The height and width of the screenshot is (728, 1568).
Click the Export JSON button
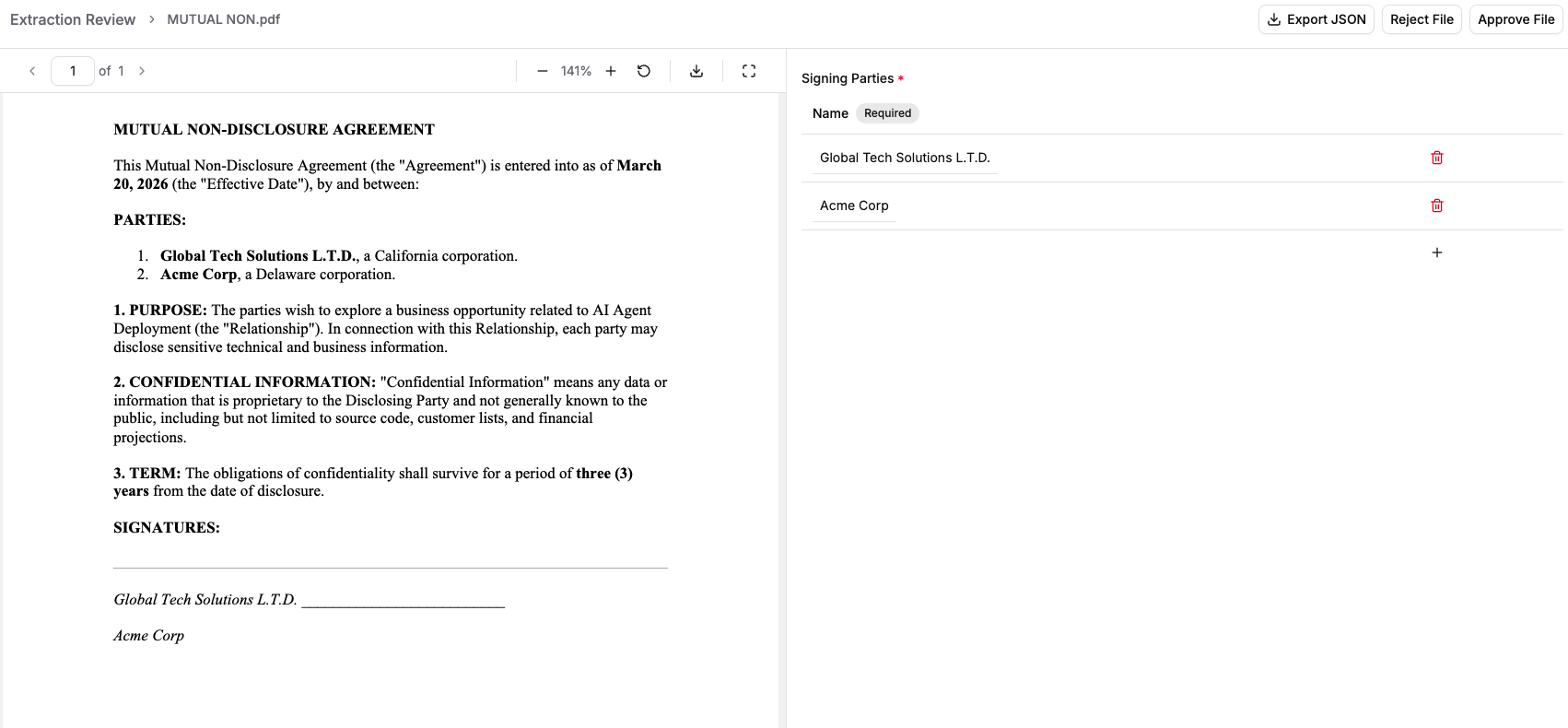[x=1316, y=19]
